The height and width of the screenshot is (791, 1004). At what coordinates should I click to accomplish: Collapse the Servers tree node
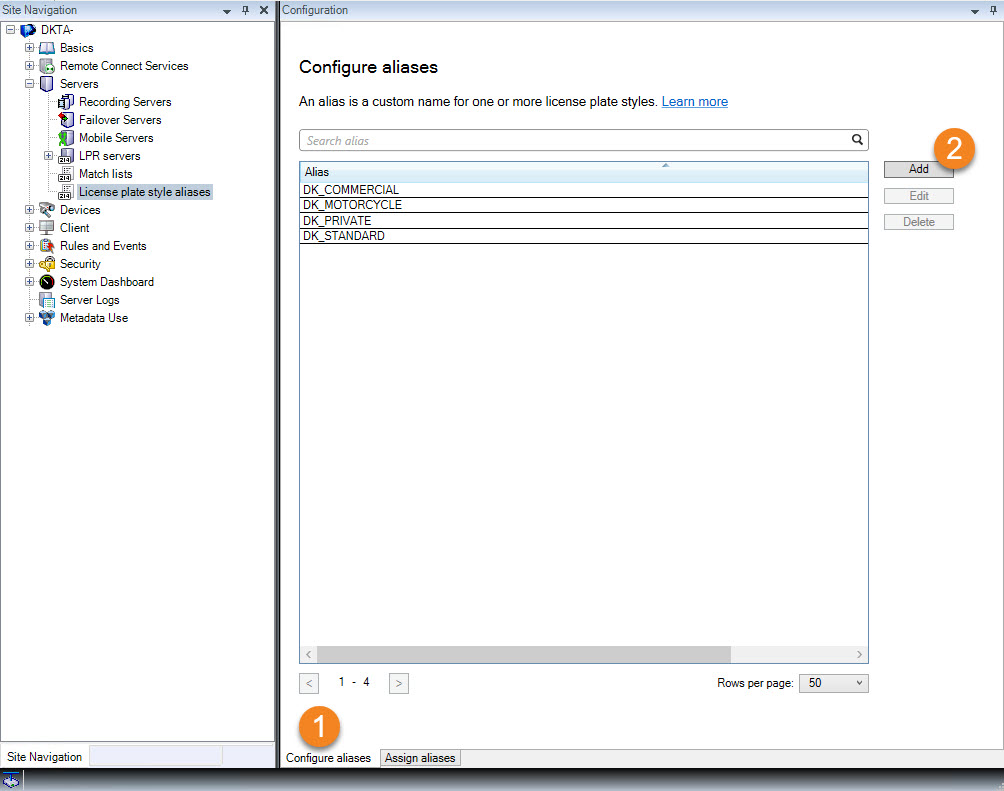(x=30, y=84)
